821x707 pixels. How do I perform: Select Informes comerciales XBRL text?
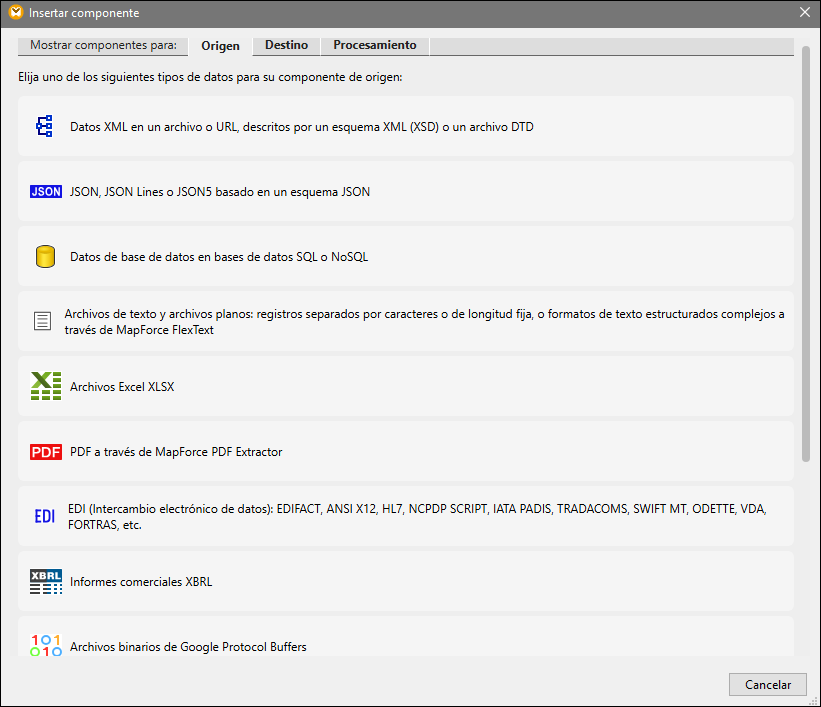[141, 582]
